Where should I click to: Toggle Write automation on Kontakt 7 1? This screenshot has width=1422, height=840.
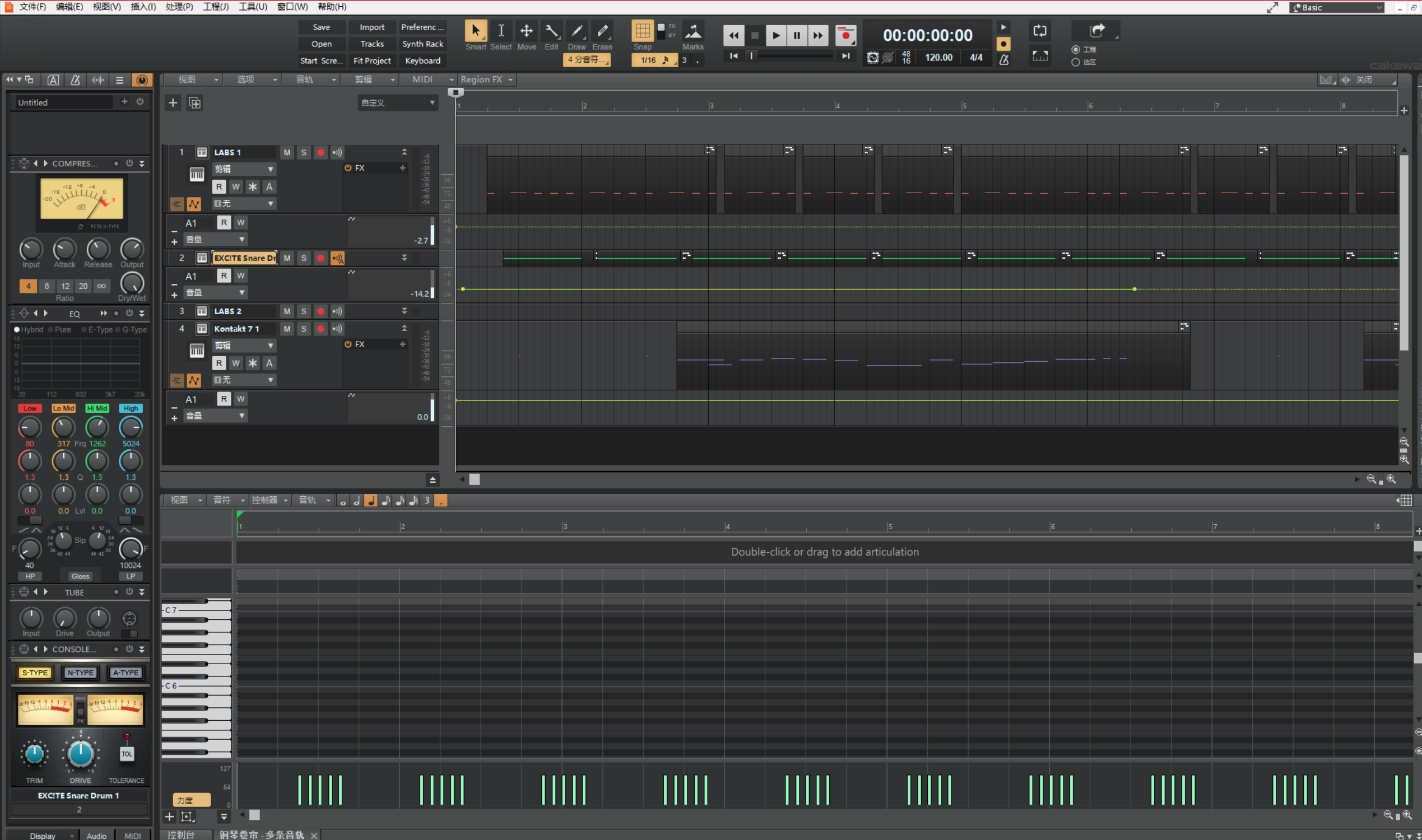[x=235, y=363]
